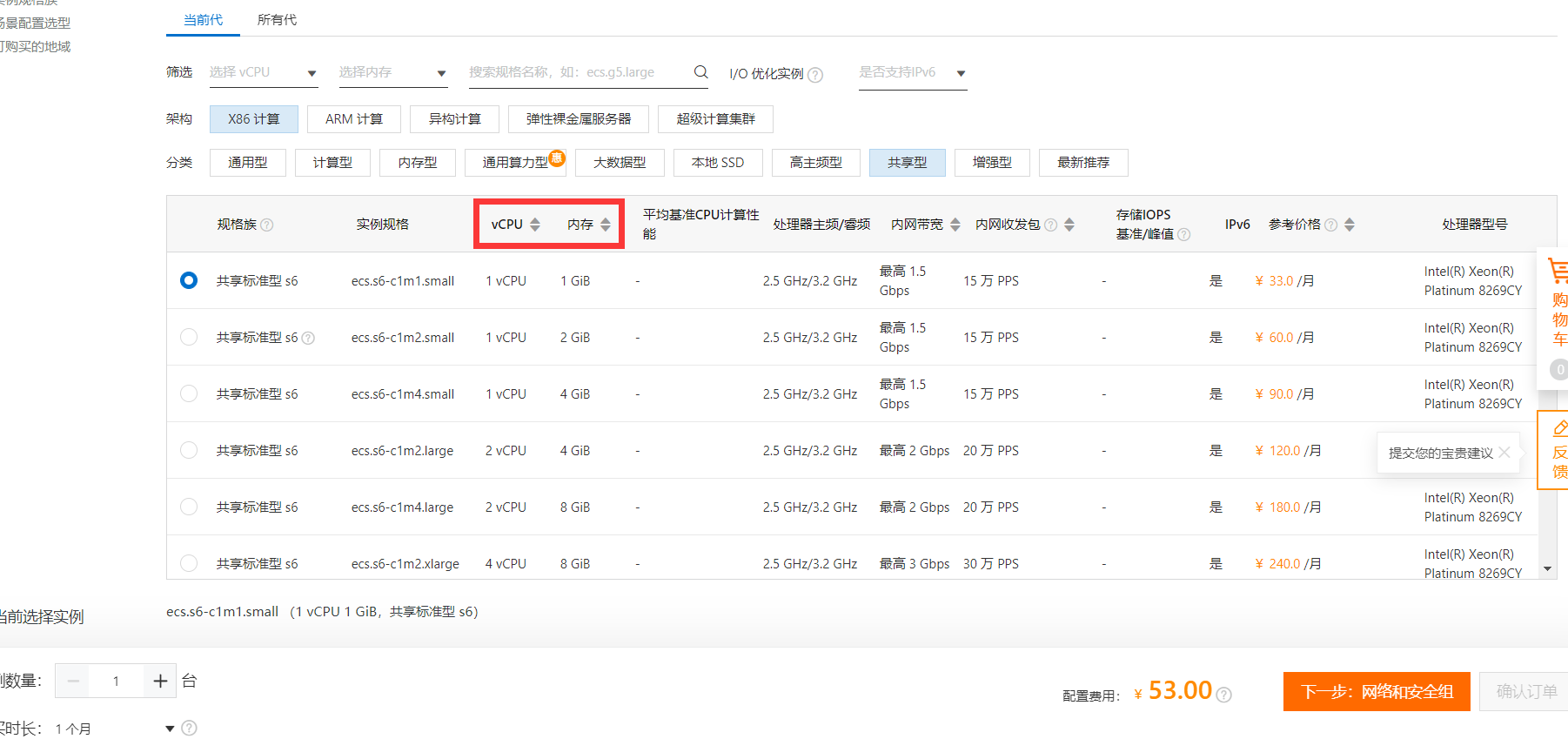Screen dimensions: 1568x739
Task: Open 存储IOPS 基准/峰值 help icon
Action: tap(1184, 235)
